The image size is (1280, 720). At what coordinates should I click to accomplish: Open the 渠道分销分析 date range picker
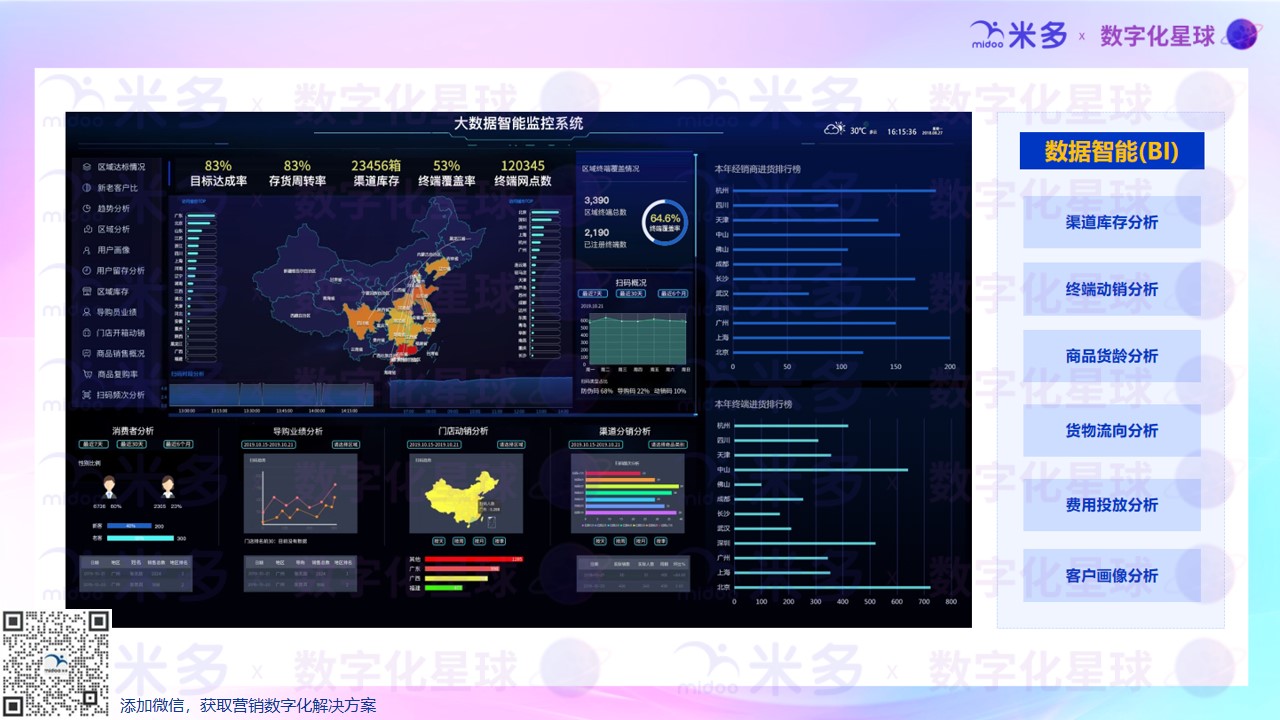pos(597,444)
